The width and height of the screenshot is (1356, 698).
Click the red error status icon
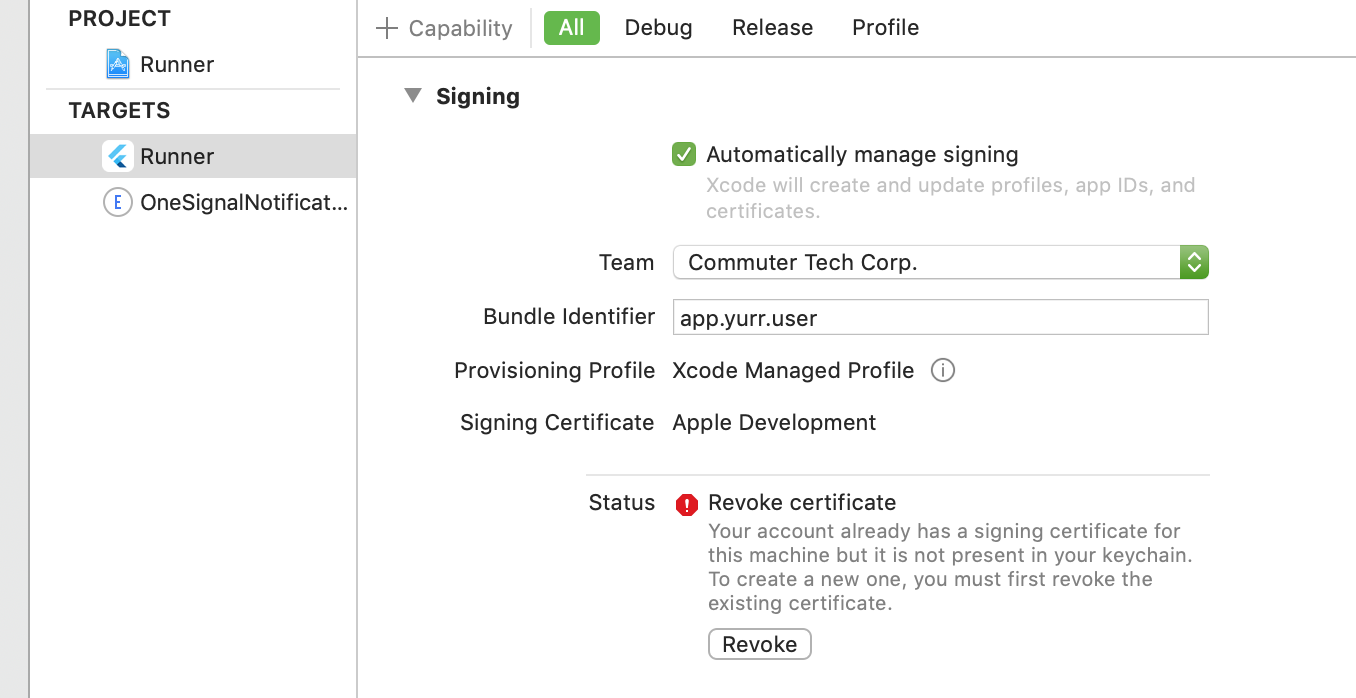pos(686,505)
